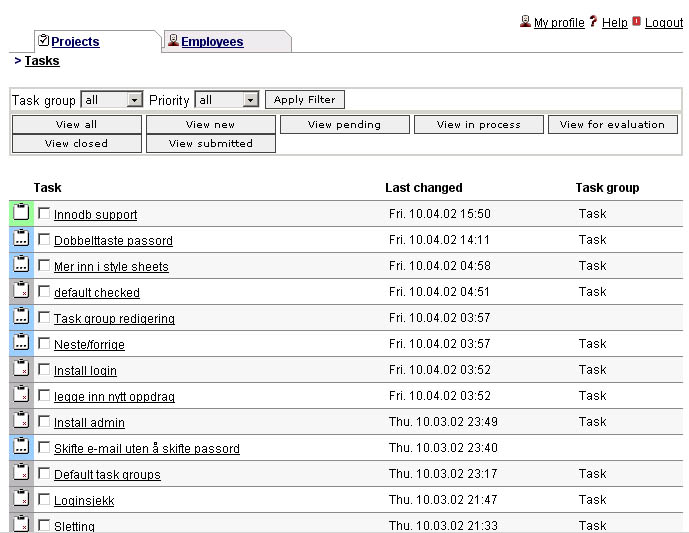689x533 pixels.
Task: Tick the Install admin checkbox
Action: click(x=44, y=421)
